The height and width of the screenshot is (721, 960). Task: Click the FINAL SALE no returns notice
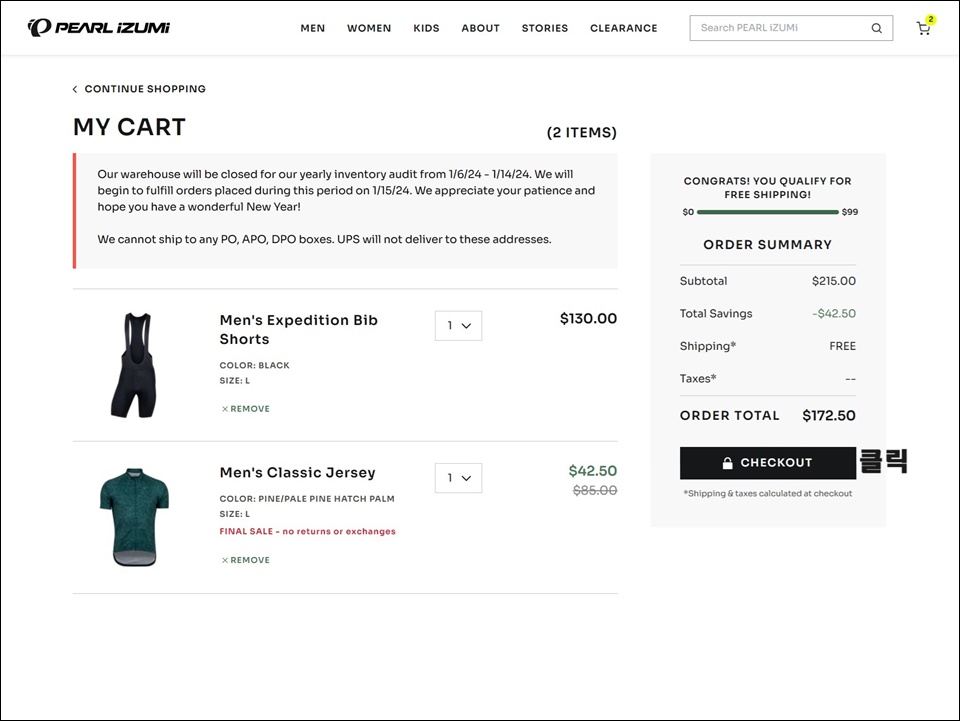(x=307, y=531)
